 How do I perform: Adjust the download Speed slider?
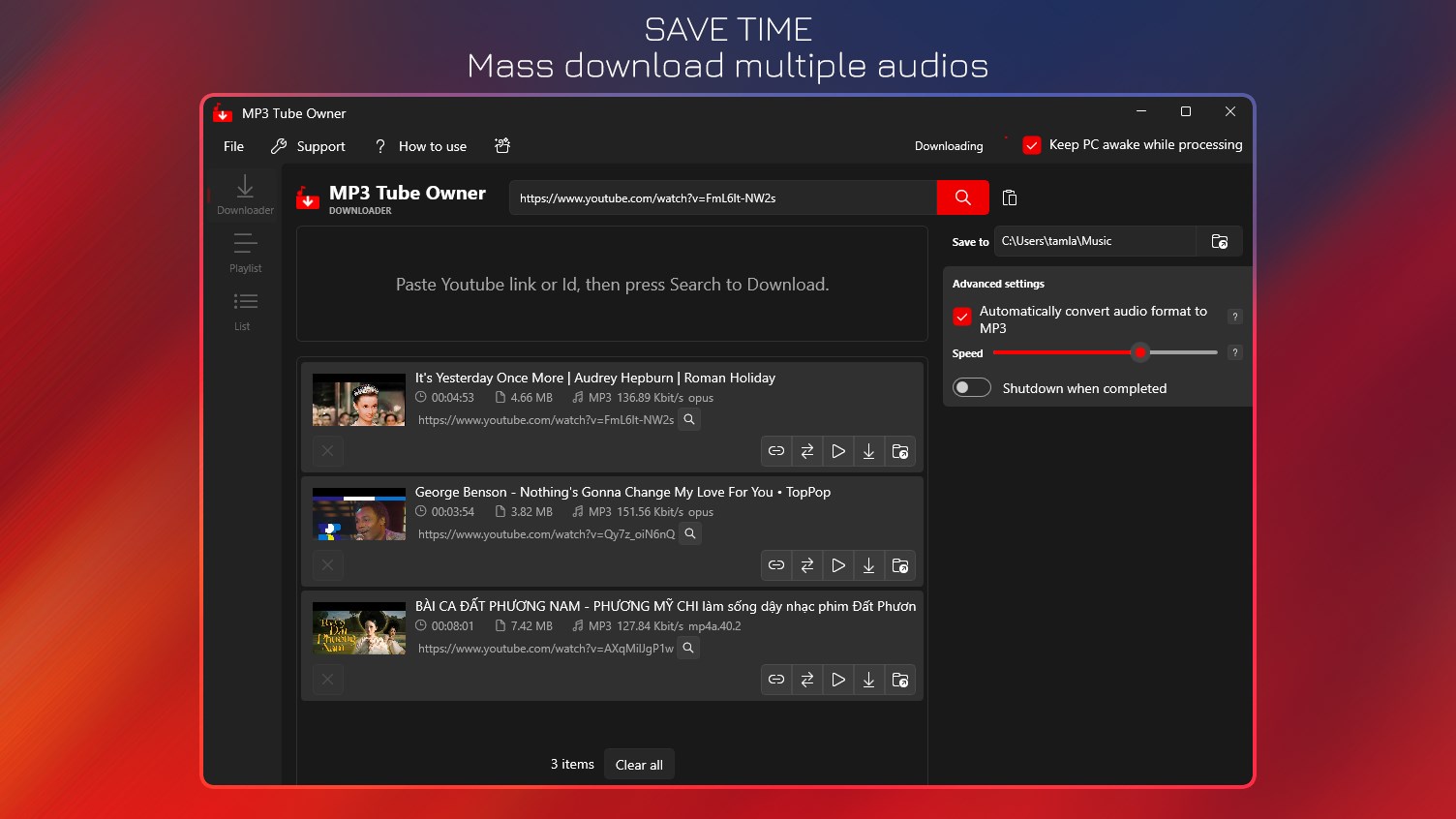pos(1140,352)
